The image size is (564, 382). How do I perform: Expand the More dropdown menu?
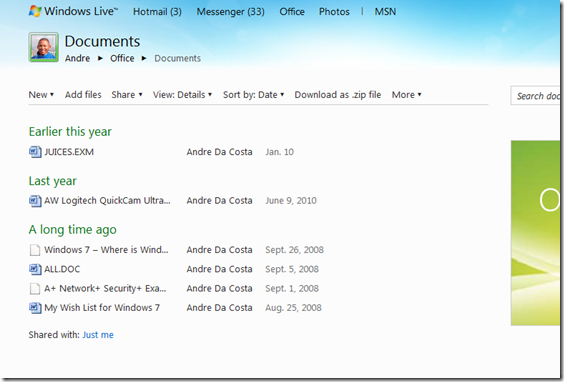[x=406, y=95]
